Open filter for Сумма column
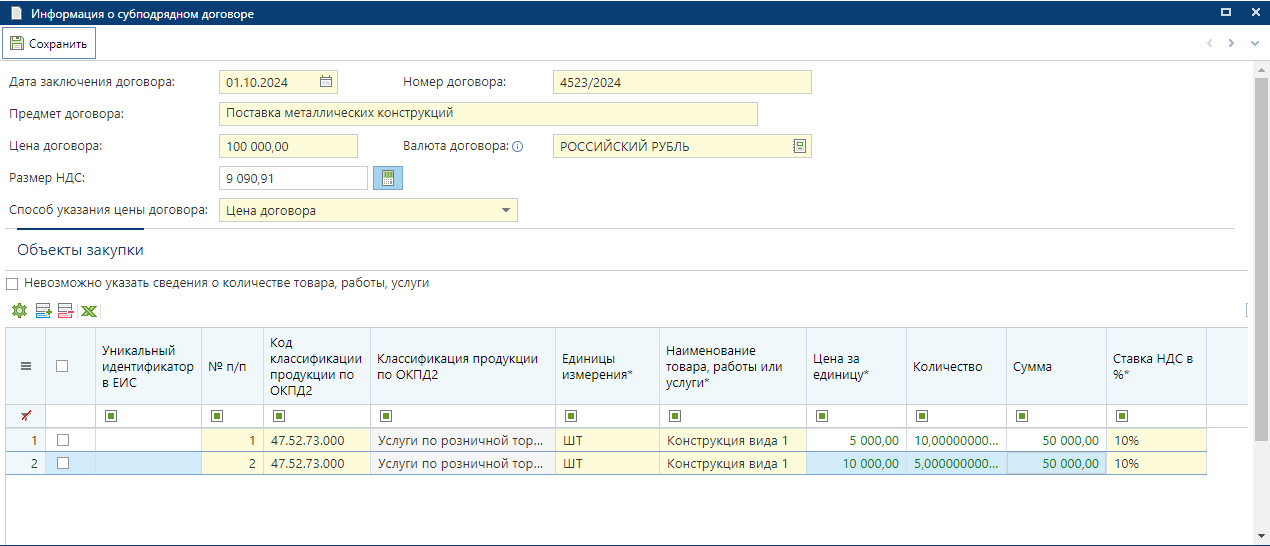This screenshot has width=1270, height=546. (1021, 415)
